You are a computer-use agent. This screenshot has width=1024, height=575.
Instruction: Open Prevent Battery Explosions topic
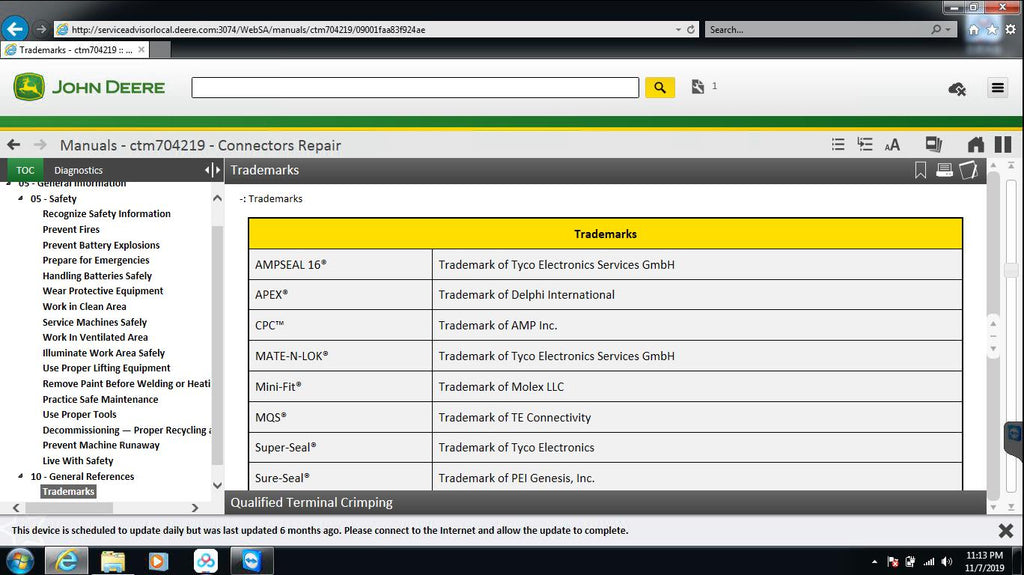pyautogui.click(x=101, y=245)
